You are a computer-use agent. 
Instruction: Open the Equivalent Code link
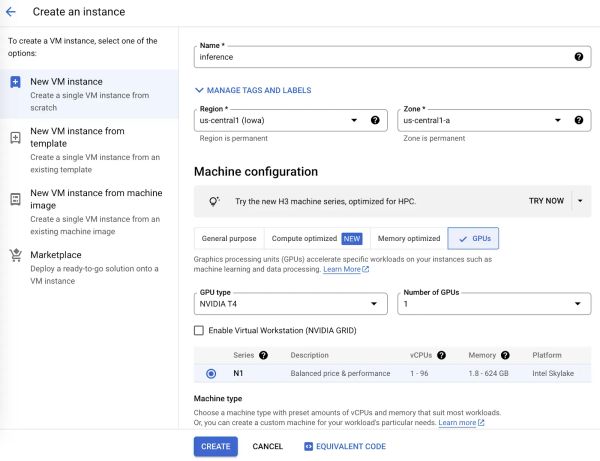pos(345,446)
